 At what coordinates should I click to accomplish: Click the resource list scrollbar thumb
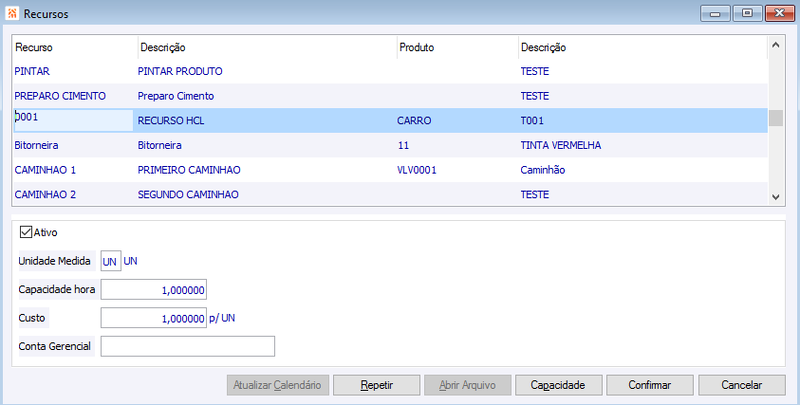click(776, 118)
